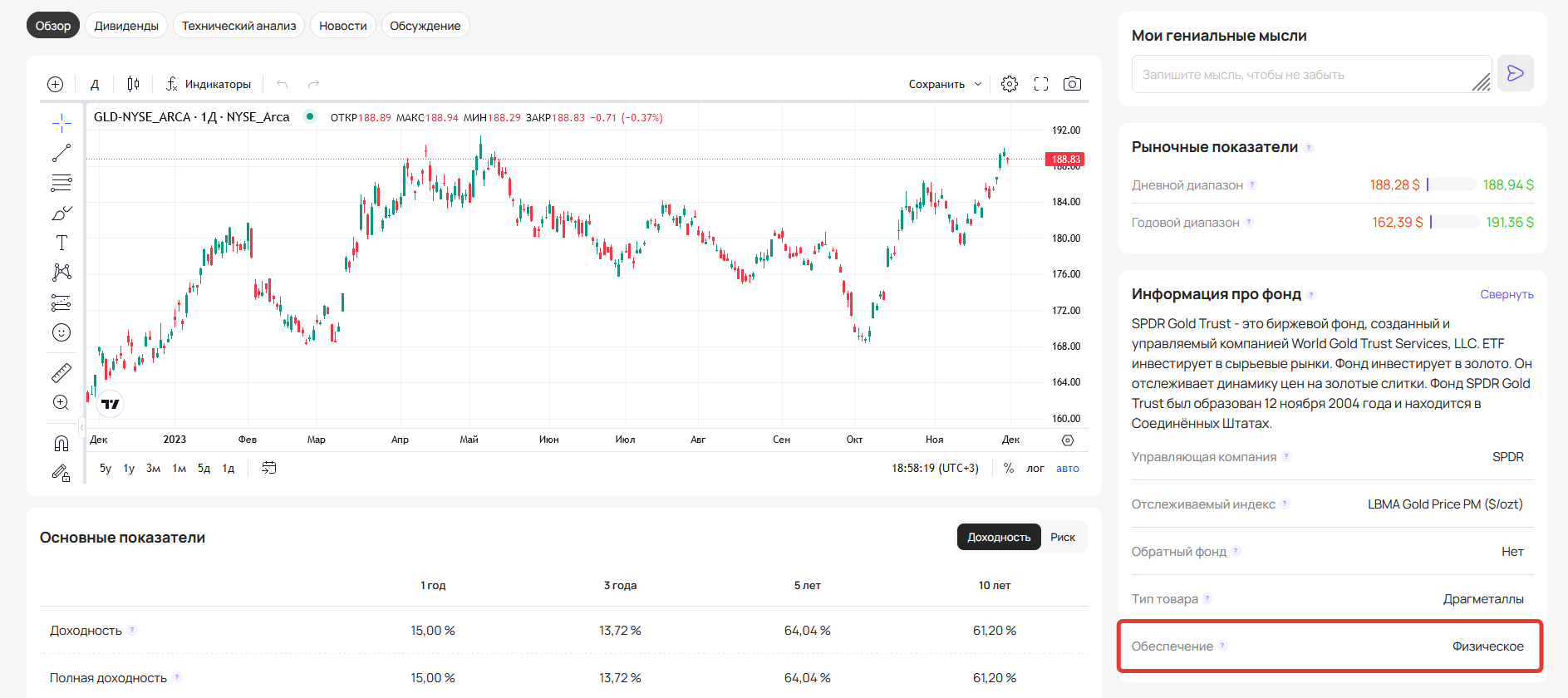Toggle the percent scale
Image resolution: width=1568 pixels, height=698 pixels.
[1009, 469]
